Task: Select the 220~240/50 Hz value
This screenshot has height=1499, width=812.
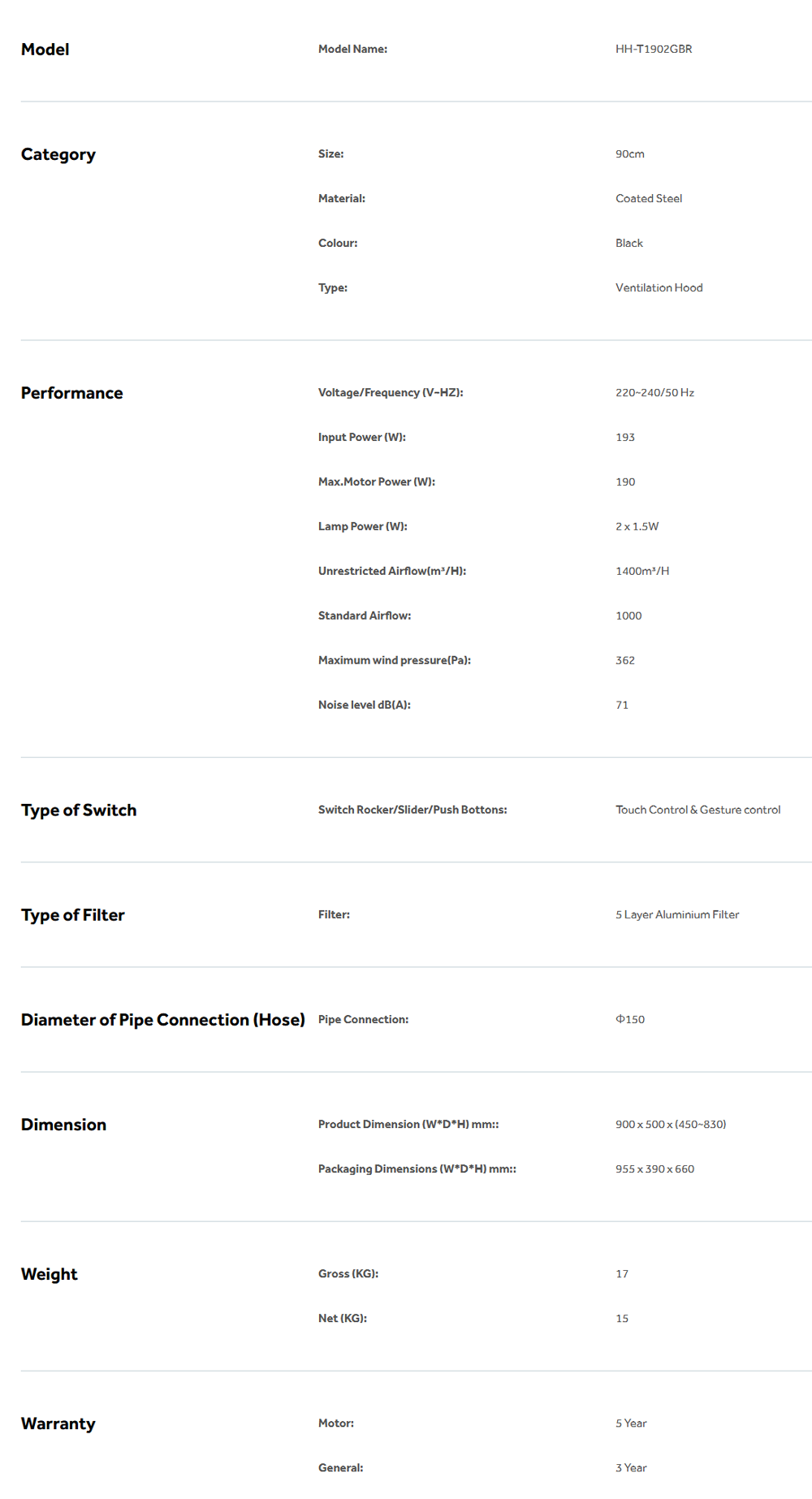Action: [x=654, y=392]
